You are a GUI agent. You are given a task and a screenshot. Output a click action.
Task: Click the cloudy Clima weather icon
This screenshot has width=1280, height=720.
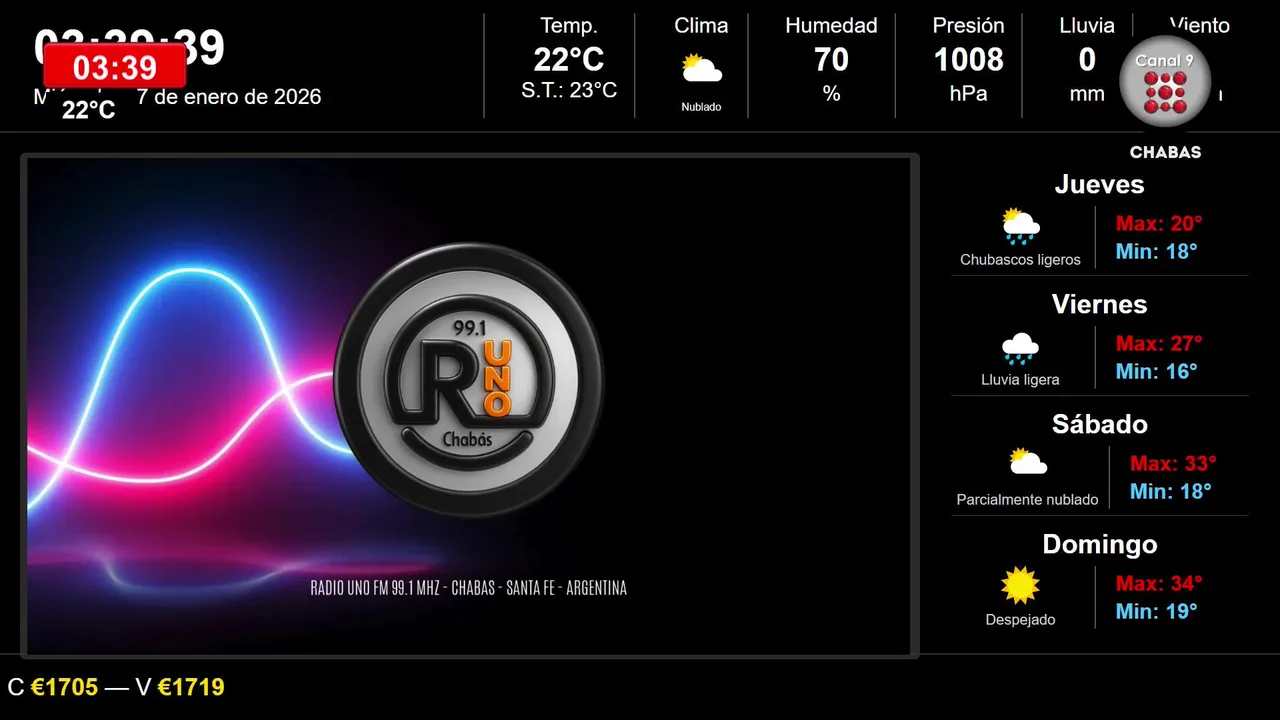click(x=701, y=69)
